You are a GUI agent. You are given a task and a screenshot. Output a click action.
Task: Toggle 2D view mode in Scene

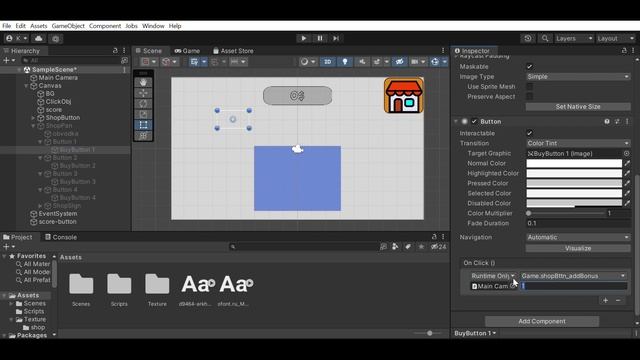pyautogui.click(x=327, y=62)
